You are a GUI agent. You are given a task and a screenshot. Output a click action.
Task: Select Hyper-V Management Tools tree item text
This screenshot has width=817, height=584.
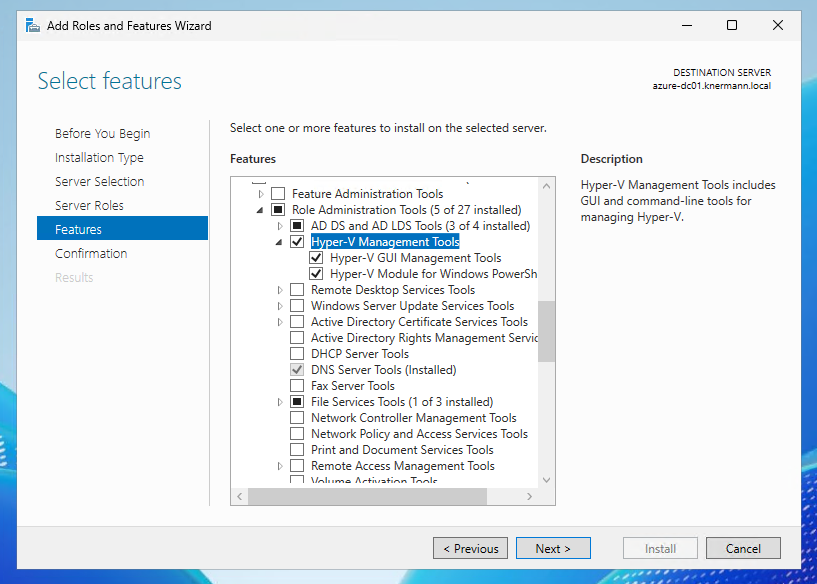pos(385,242)
